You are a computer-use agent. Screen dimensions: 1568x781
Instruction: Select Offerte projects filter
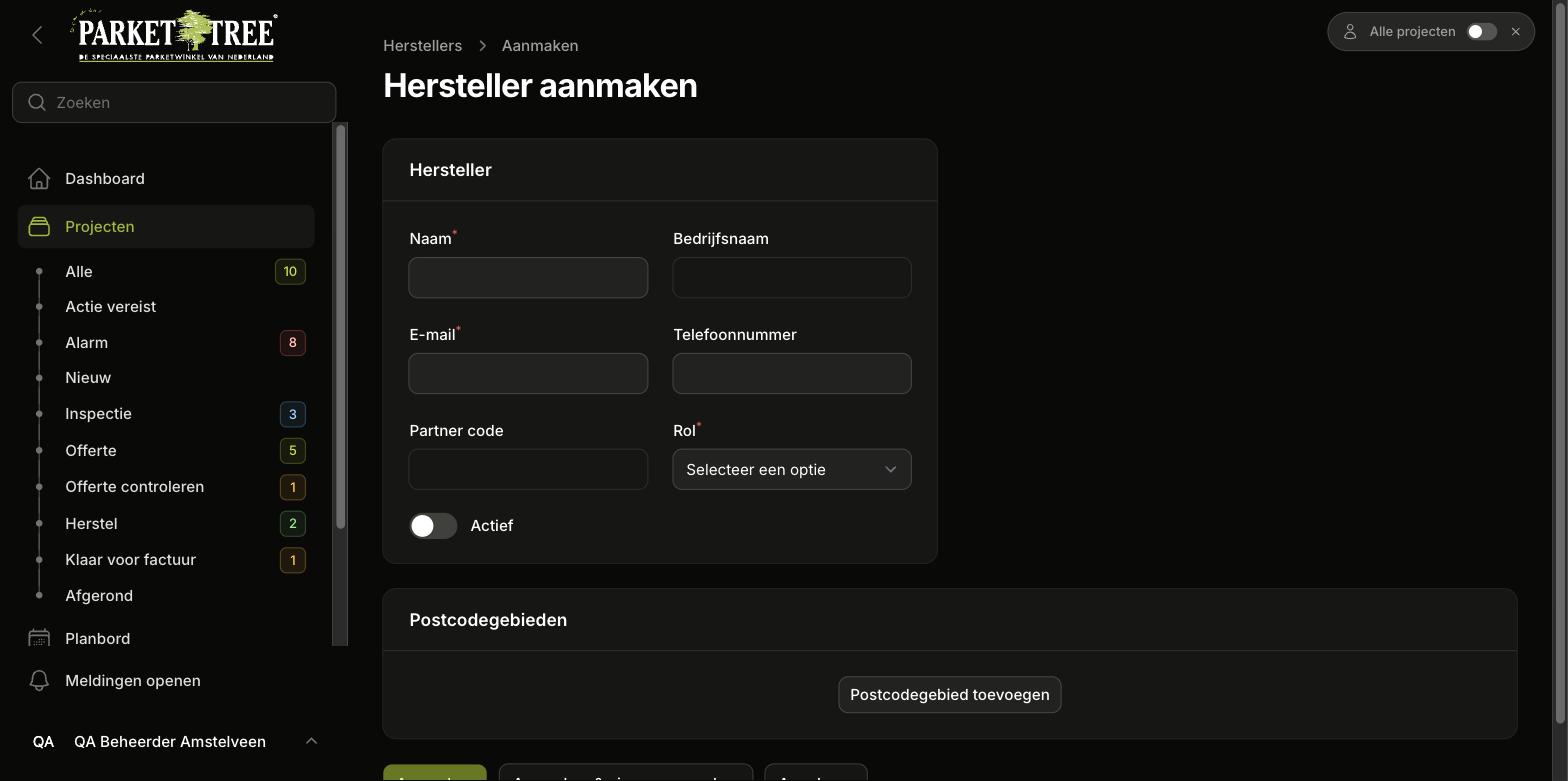coord(91,450)
